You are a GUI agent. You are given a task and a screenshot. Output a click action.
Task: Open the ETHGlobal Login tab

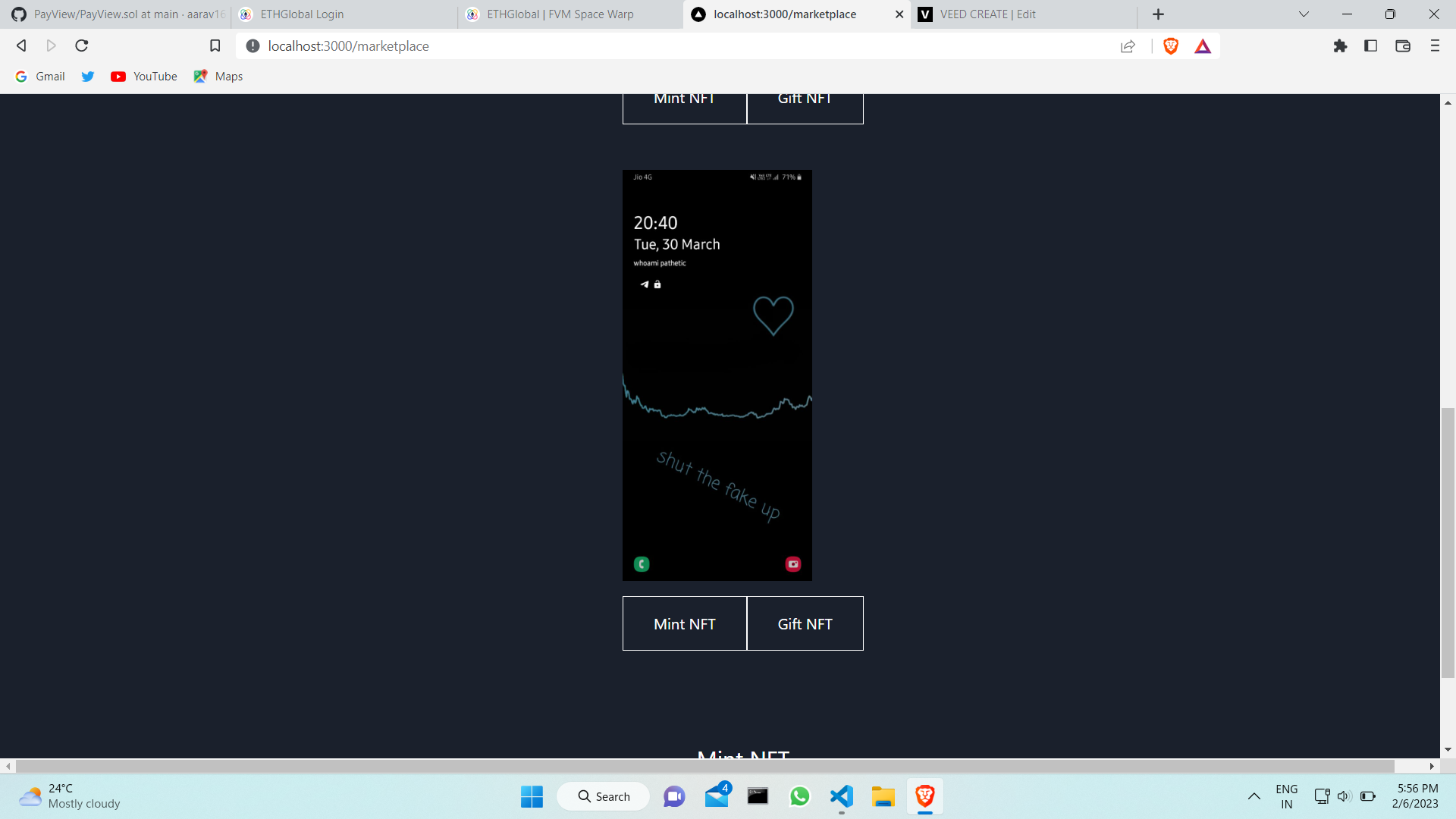pyautogui.click(x=302, y=14)
